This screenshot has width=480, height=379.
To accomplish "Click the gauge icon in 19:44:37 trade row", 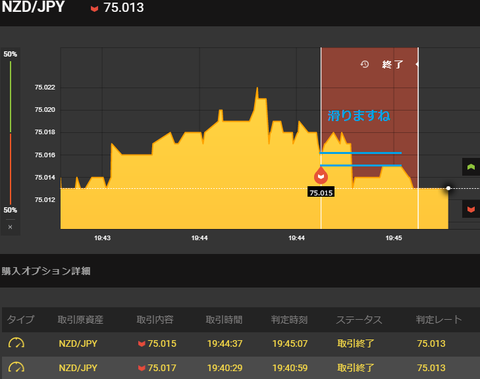I will click(x=16, y=343).
